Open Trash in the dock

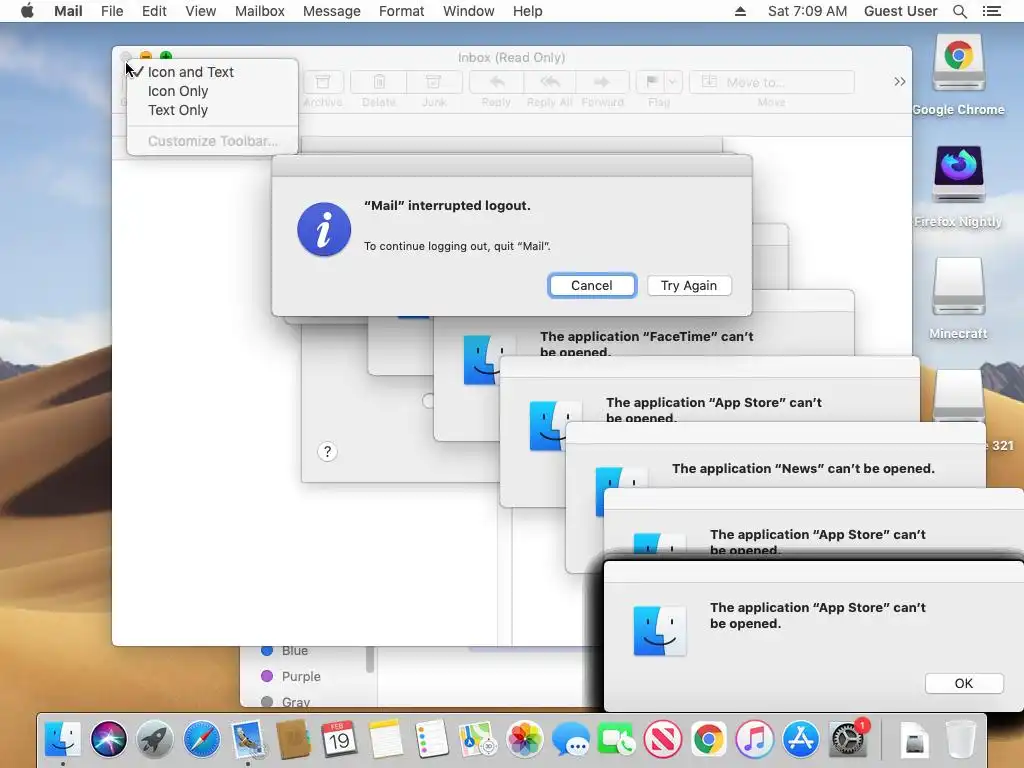click(x=961, y=739)
